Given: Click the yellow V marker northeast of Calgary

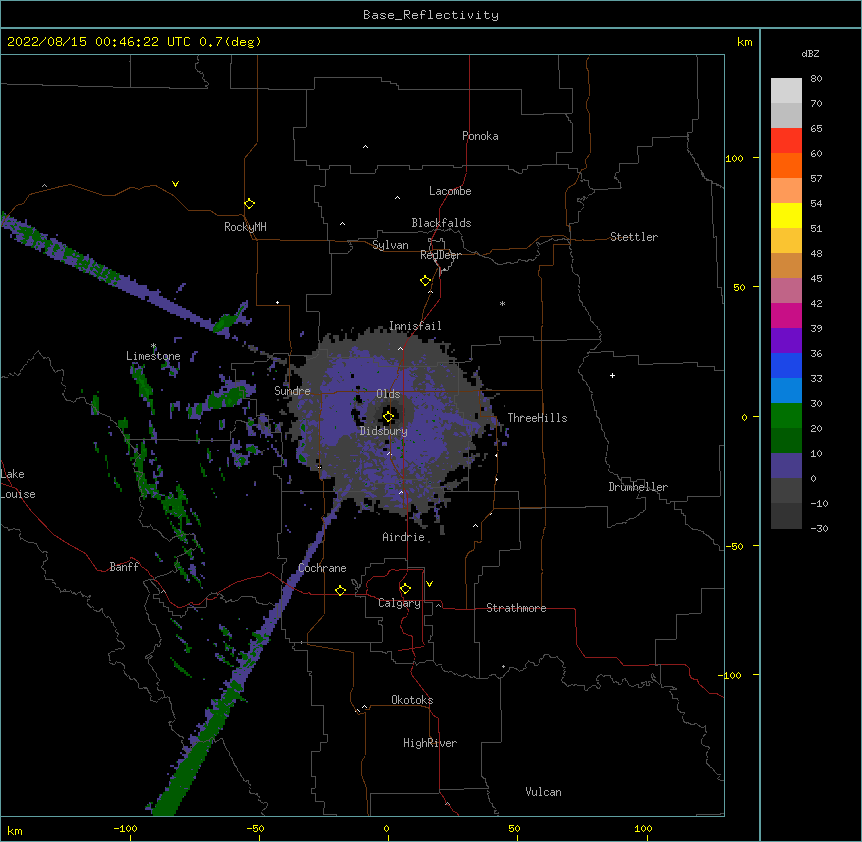Looking at the screenshot, I should tap(429, 584).
